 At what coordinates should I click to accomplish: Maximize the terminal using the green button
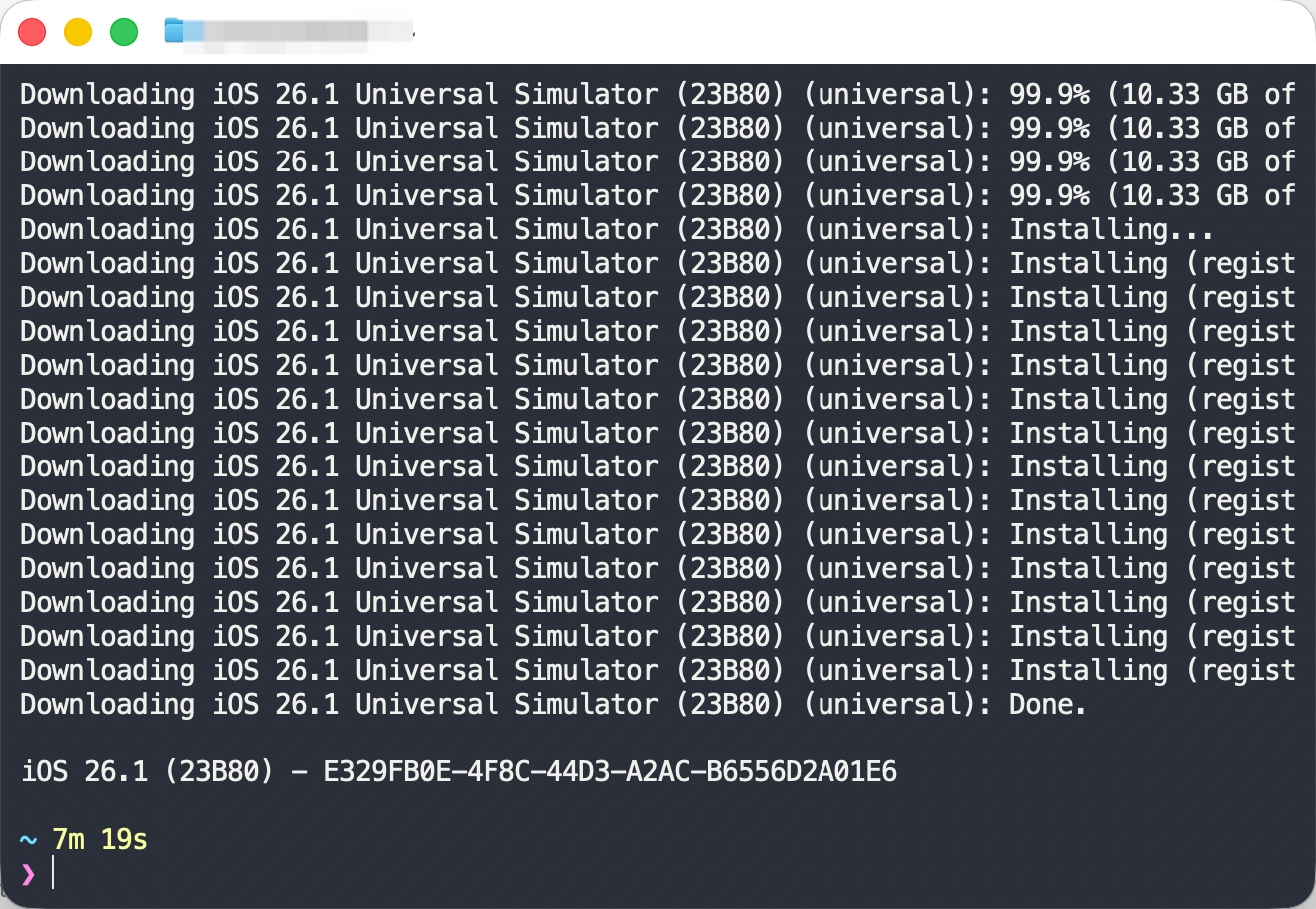pos(124,32)
